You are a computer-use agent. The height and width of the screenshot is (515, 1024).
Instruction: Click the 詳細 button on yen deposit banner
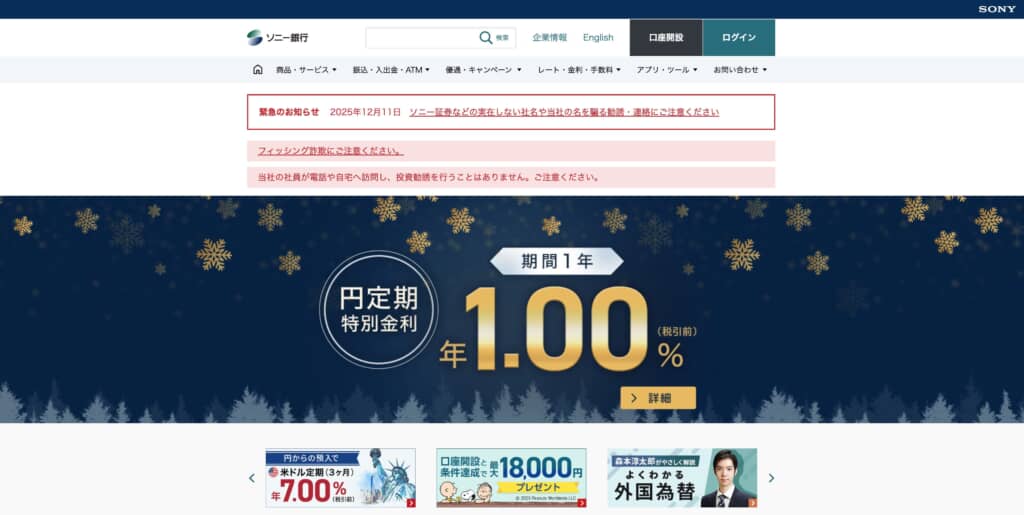(658, 398)
